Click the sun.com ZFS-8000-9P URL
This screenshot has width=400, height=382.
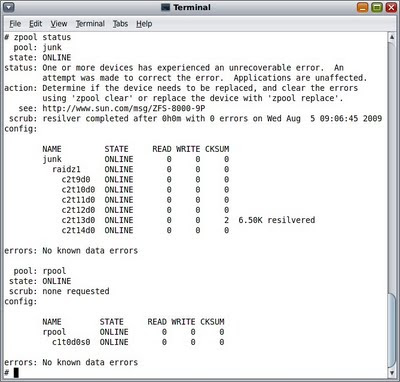coord(124,108)
